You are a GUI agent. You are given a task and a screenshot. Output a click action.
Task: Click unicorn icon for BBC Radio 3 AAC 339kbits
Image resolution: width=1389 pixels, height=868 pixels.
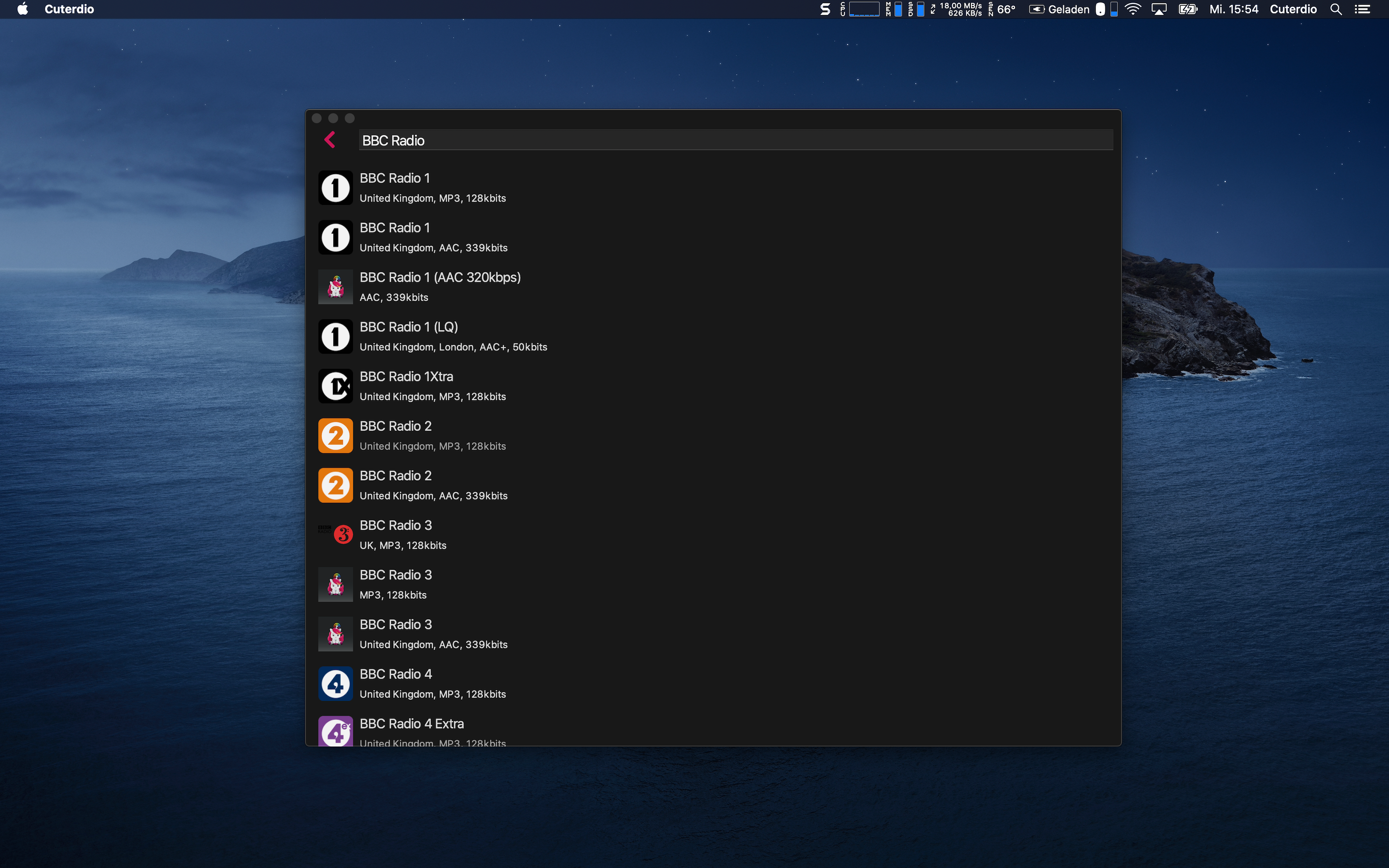[336, 634]
